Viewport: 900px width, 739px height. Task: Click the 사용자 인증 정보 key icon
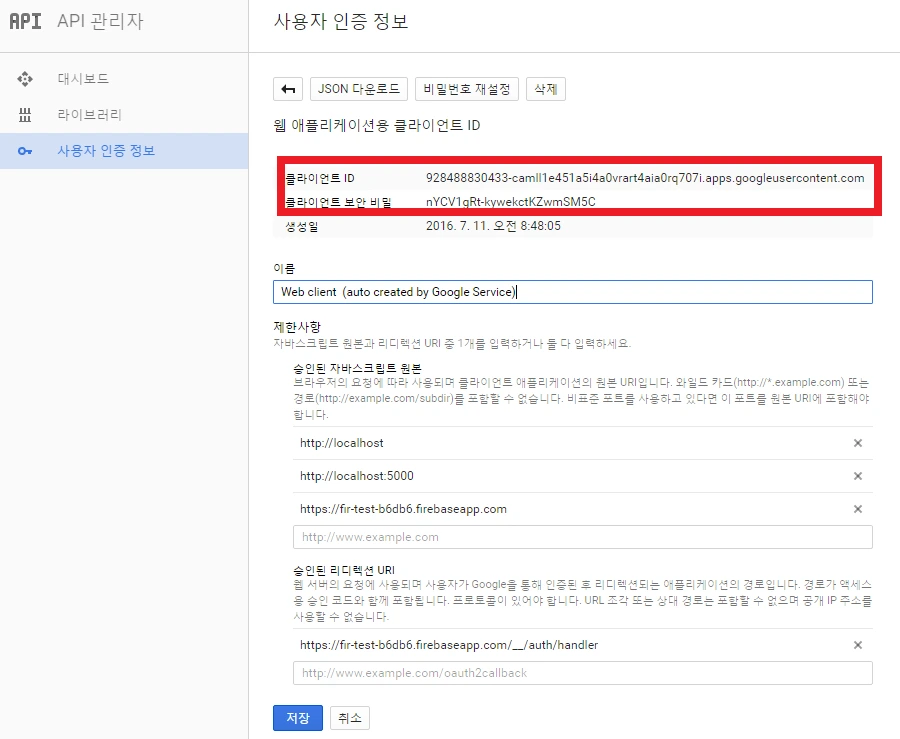(25, 150)
